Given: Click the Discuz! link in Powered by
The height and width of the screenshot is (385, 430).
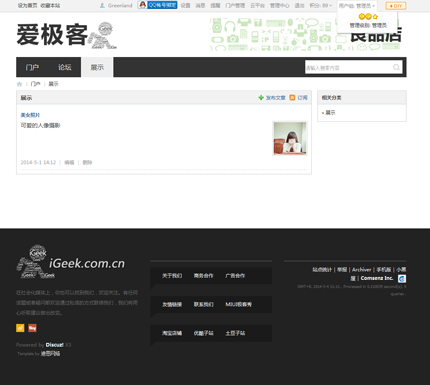Looking at the screenshot, I should click(54, 345).
